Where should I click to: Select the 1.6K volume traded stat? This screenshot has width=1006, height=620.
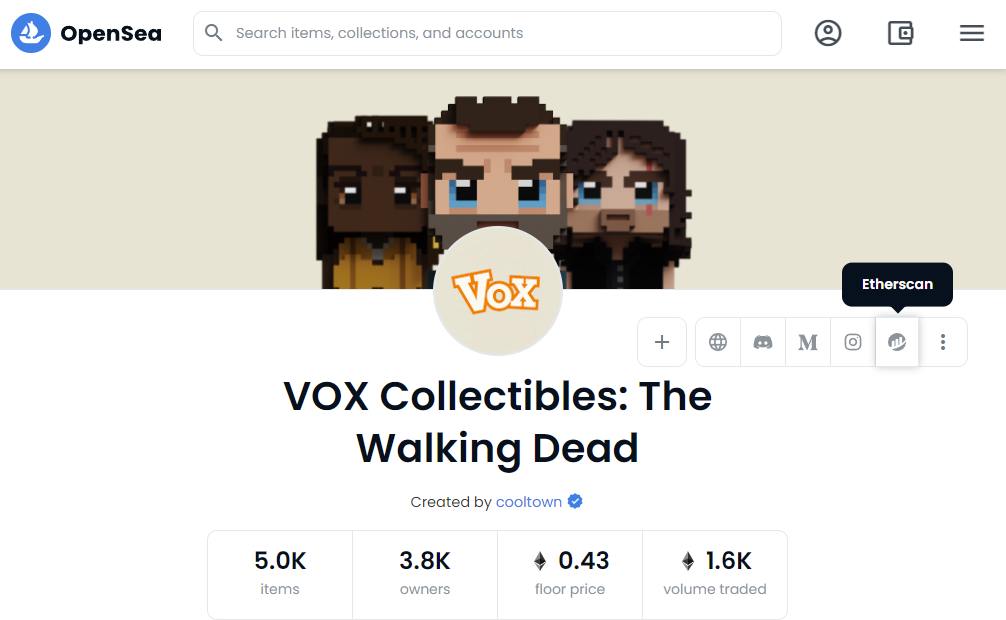tap(715, 574)
